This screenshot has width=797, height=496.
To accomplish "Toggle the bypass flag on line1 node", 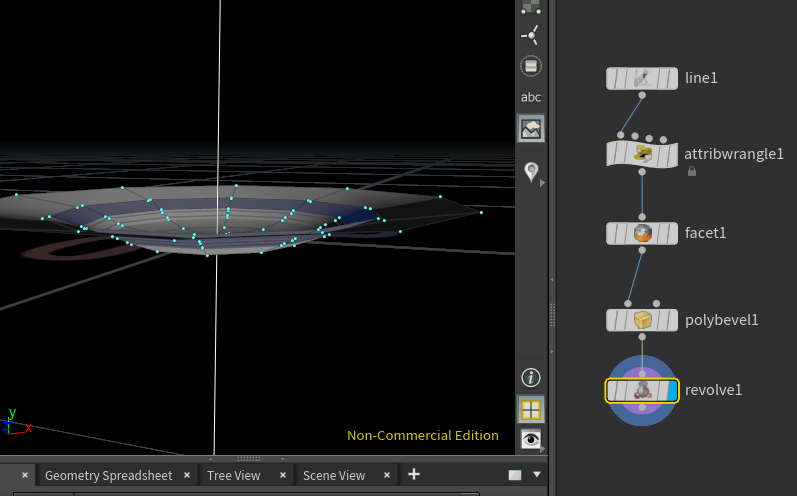I will click(x=612, y=78).
